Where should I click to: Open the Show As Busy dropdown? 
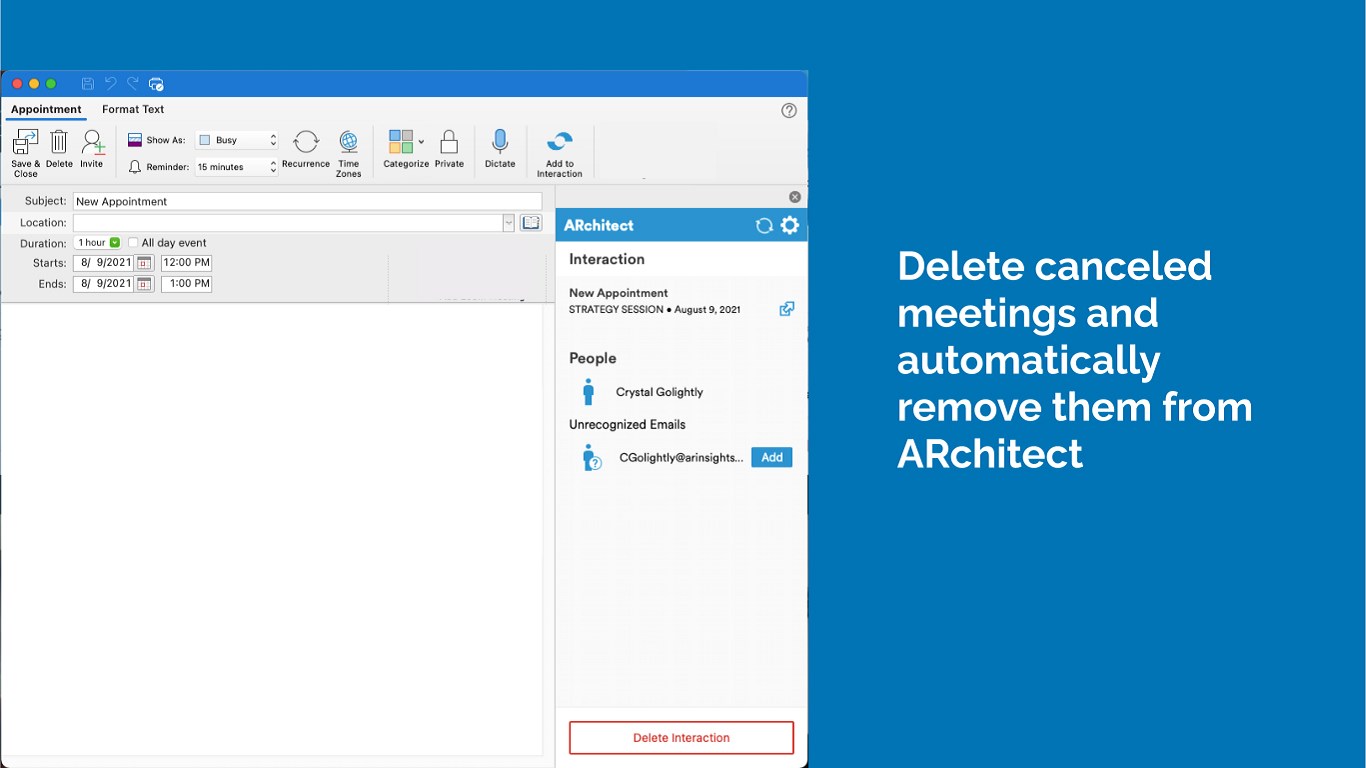point(237,140)
